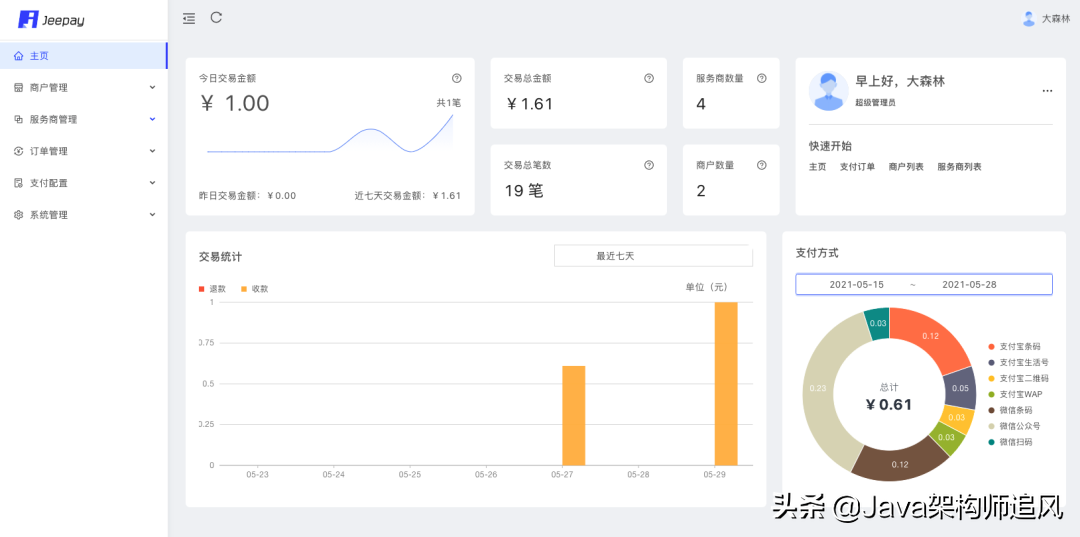Click the 近七天交易金额：¥1.61 text
The height and width of the screenshot is (537, 1080).
(x=408, y=196)
